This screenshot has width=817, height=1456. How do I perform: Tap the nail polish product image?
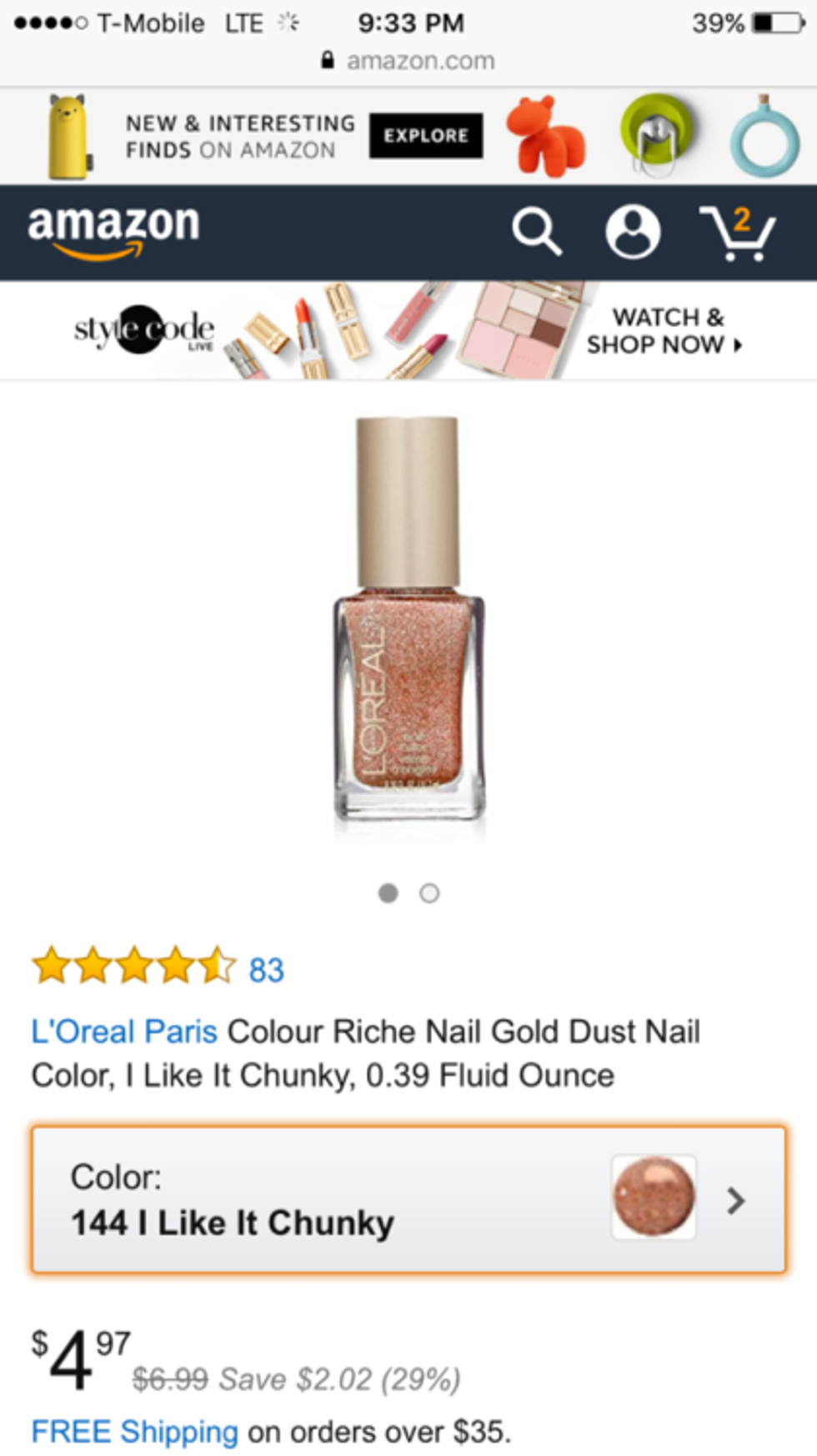click(x=408, y=619)
